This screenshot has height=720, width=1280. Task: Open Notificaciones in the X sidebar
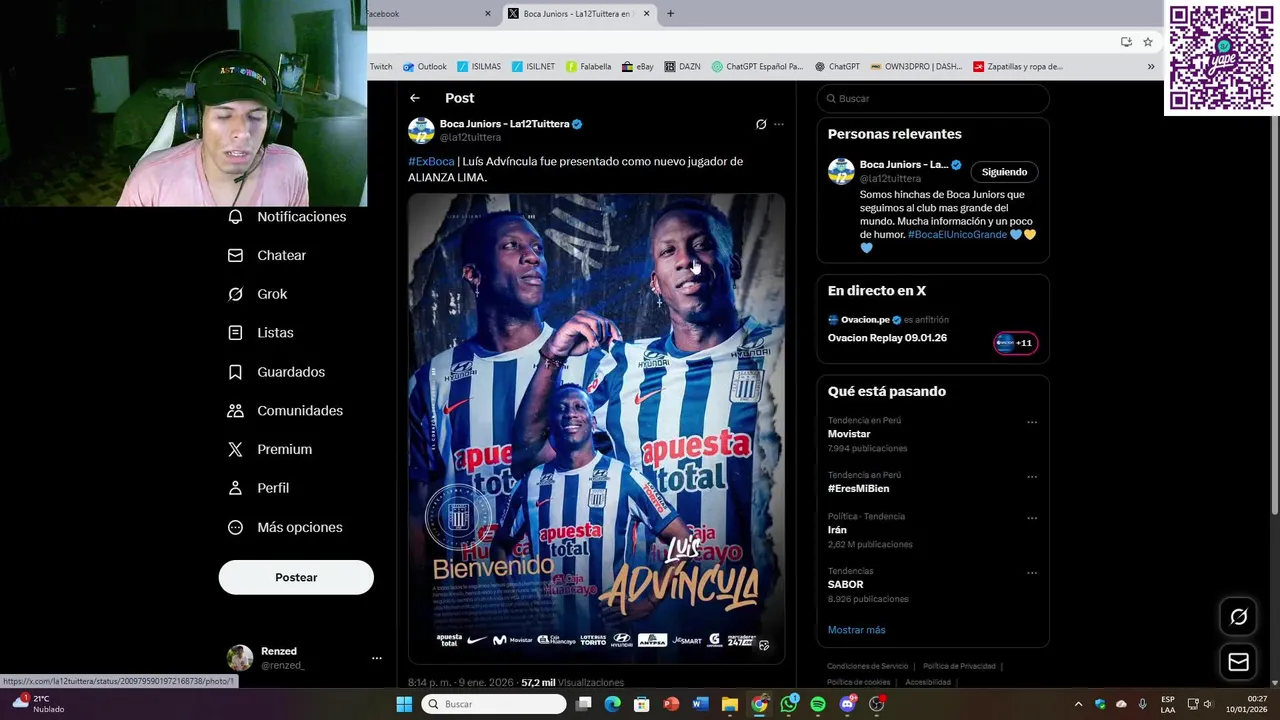tap(286, 217)
